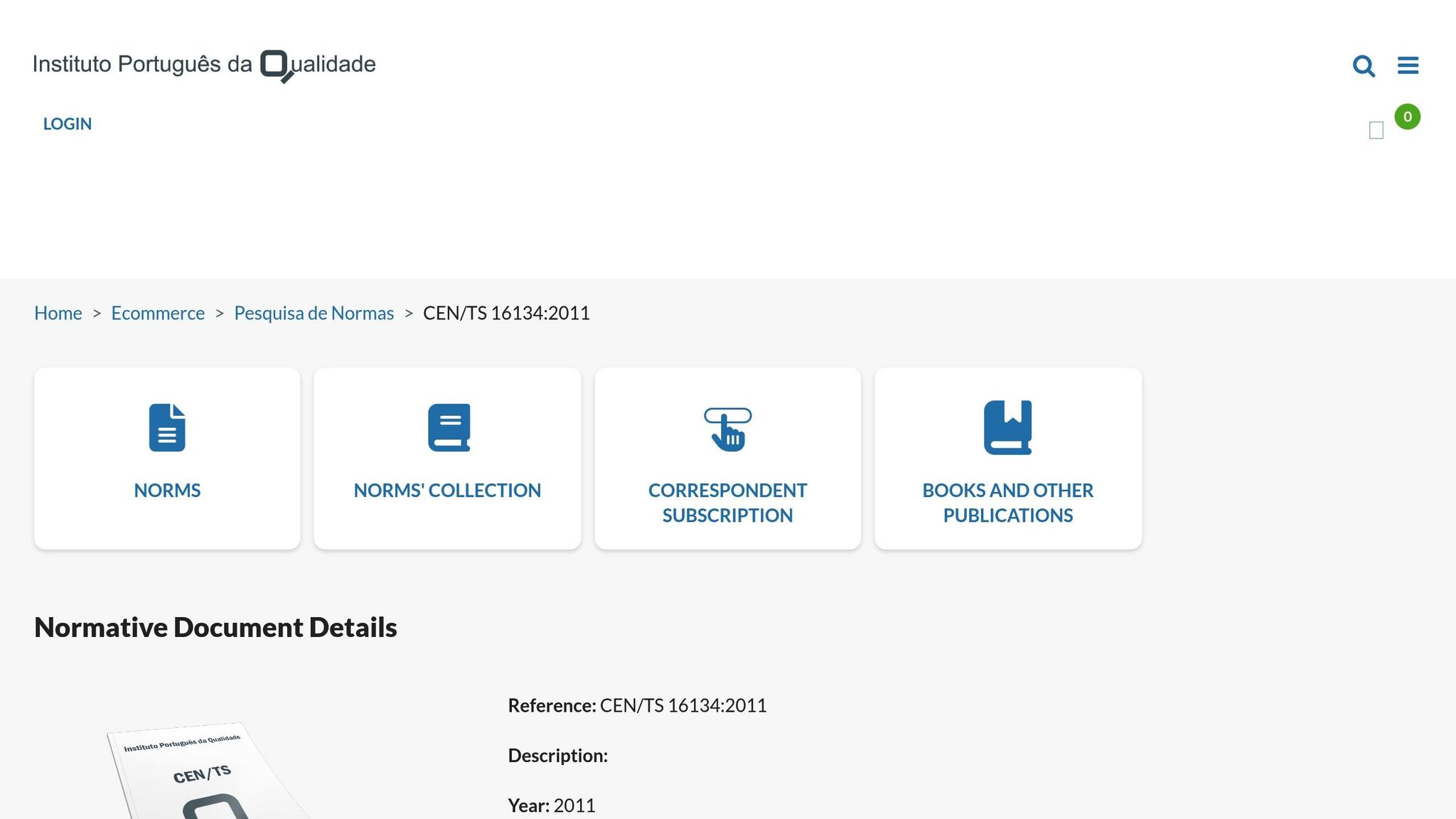Open the LOGIN link
Image resolution: width=1456 pixels, height=819 pixels.
pos(68,124)
